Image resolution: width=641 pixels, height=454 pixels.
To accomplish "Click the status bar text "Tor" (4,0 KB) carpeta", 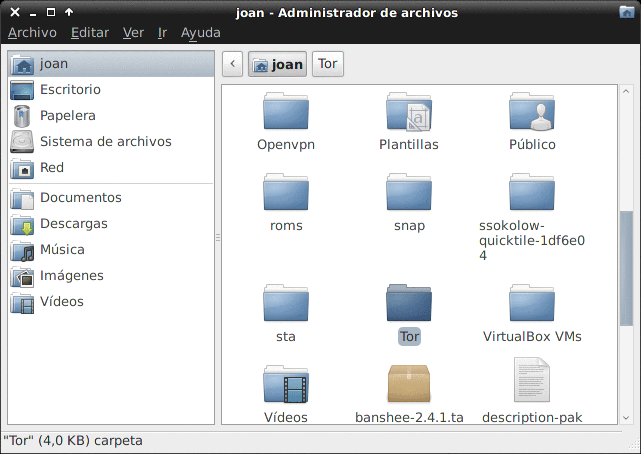I will tap(73, 441).
